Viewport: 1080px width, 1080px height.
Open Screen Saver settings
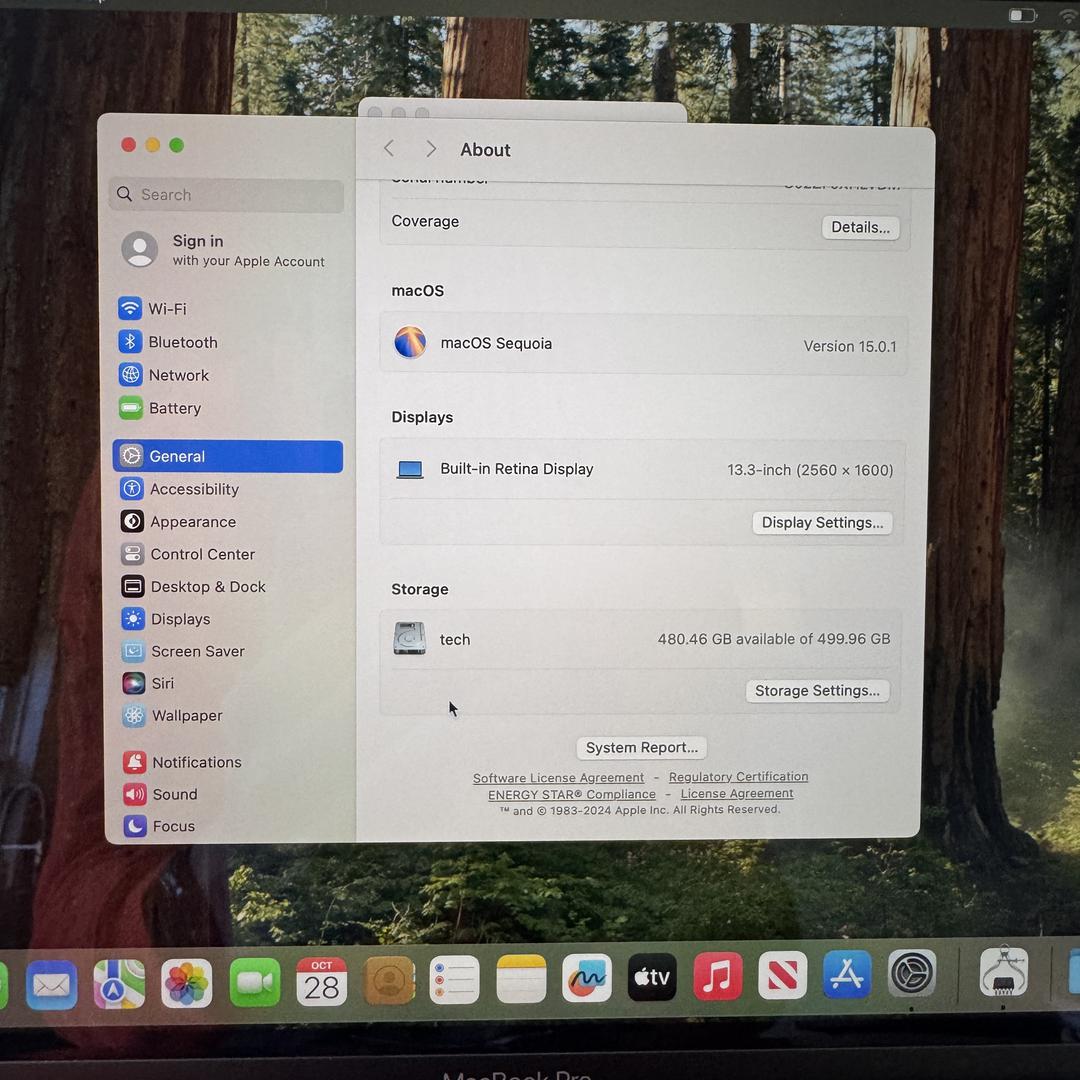coord(183,651)
